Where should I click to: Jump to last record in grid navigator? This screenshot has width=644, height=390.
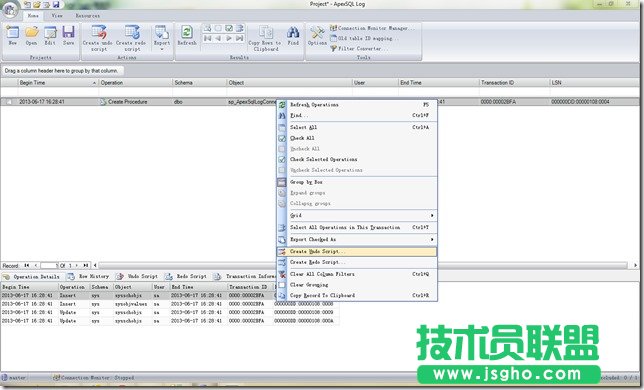[x=85, y=266]
